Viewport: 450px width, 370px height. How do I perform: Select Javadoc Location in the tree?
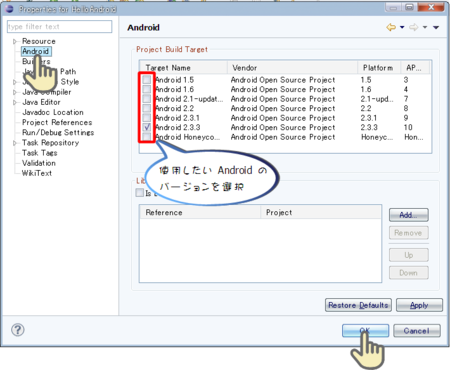pyautogui.click(x=53, y=112)
